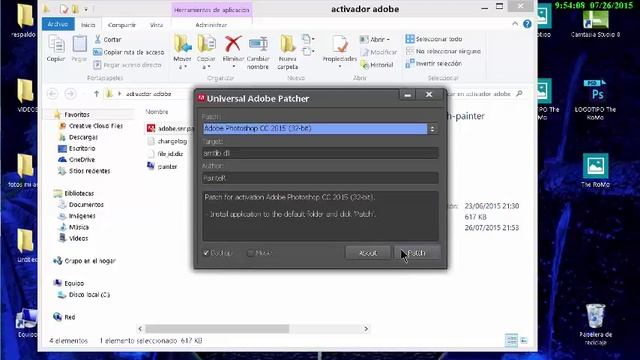
Task: Click the Target field showing amtlib.dll
Action: coord(320,153)
